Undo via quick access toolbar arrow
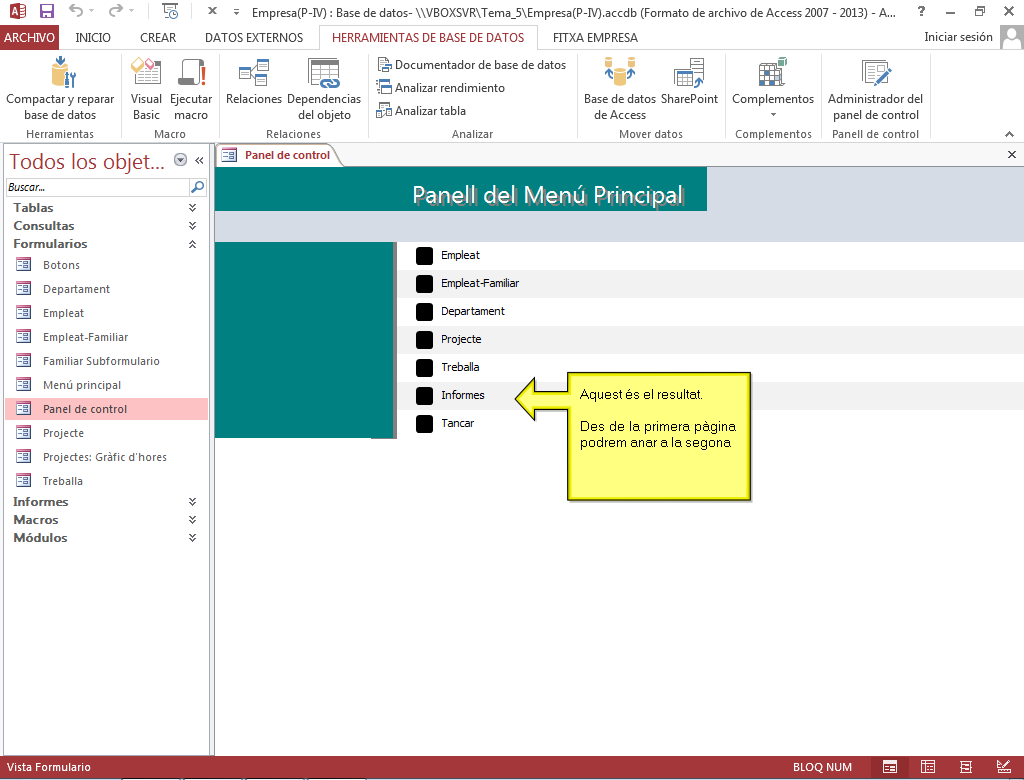This screenshot has height=780, width=1024. [76, 11]
